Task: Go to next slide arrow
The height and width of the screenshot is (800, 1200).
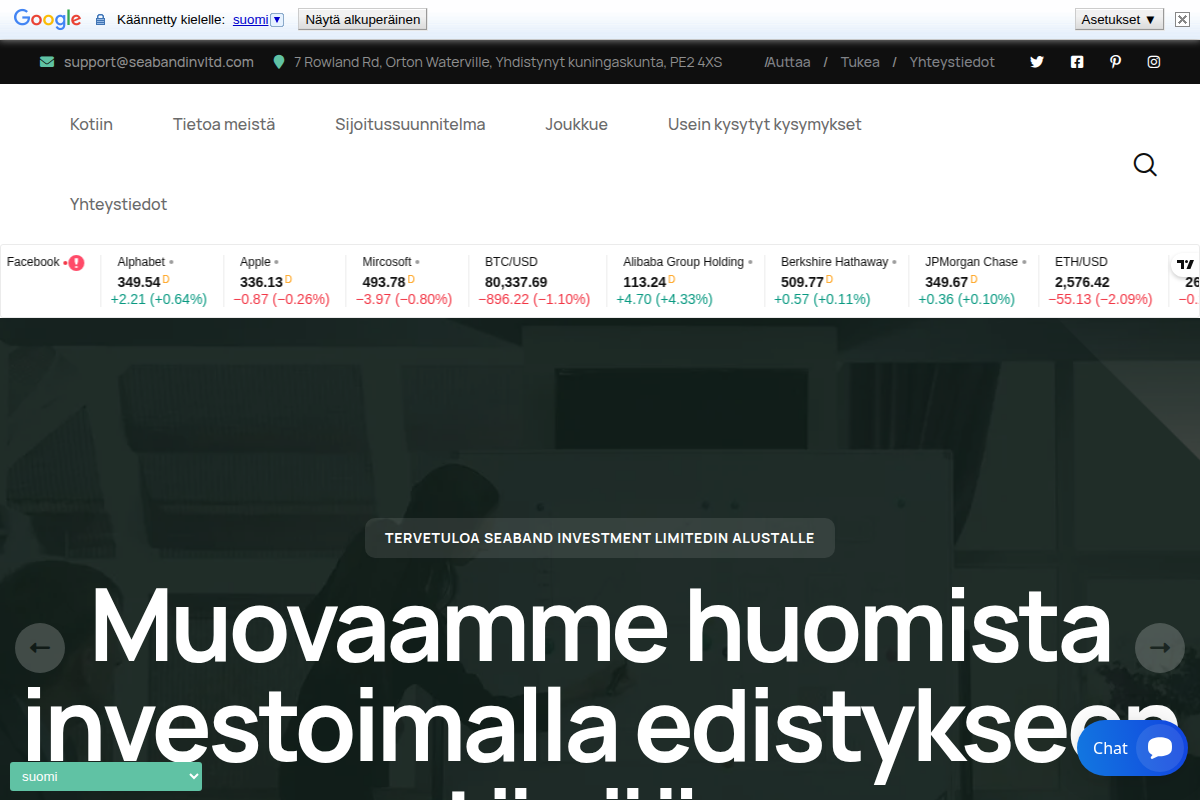Action: (1160, 648)
